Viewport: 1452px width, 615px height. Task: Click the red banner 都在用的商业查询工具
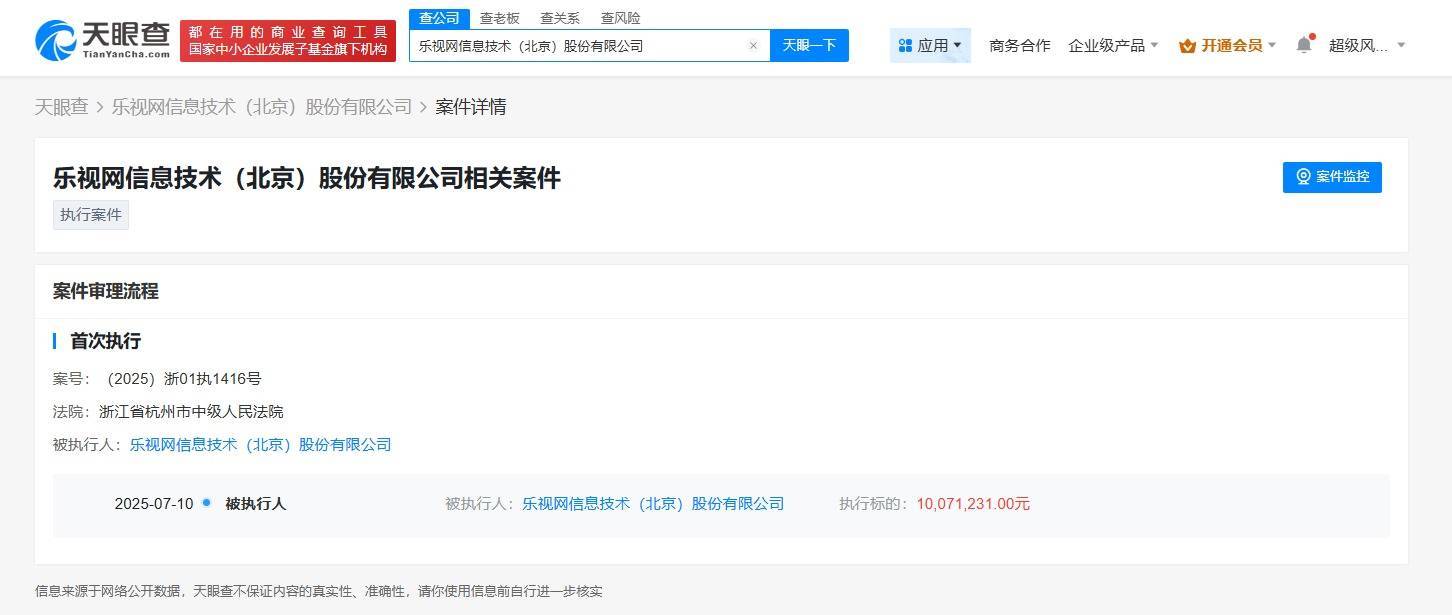click(x=288, y=41)
